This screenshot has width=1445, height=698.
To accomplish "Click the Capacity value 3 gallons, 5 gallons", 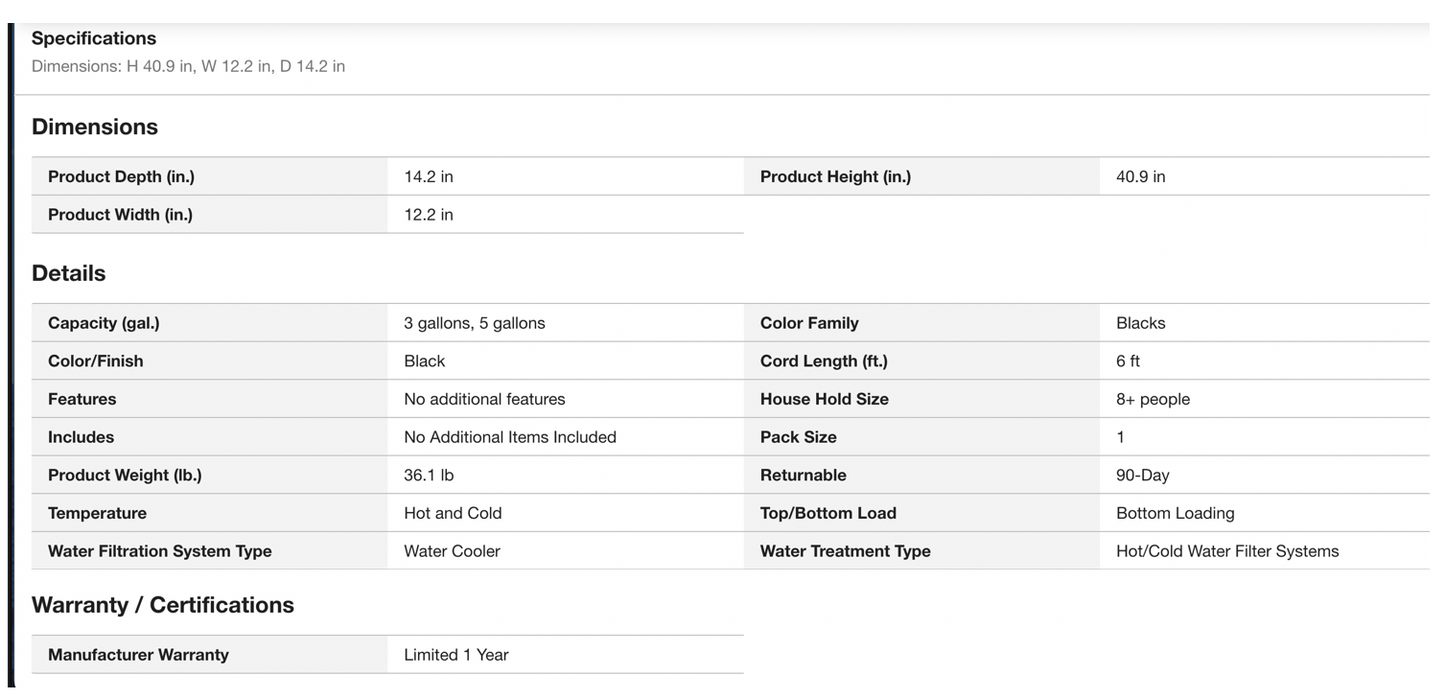I will click(x=474, y=323).
